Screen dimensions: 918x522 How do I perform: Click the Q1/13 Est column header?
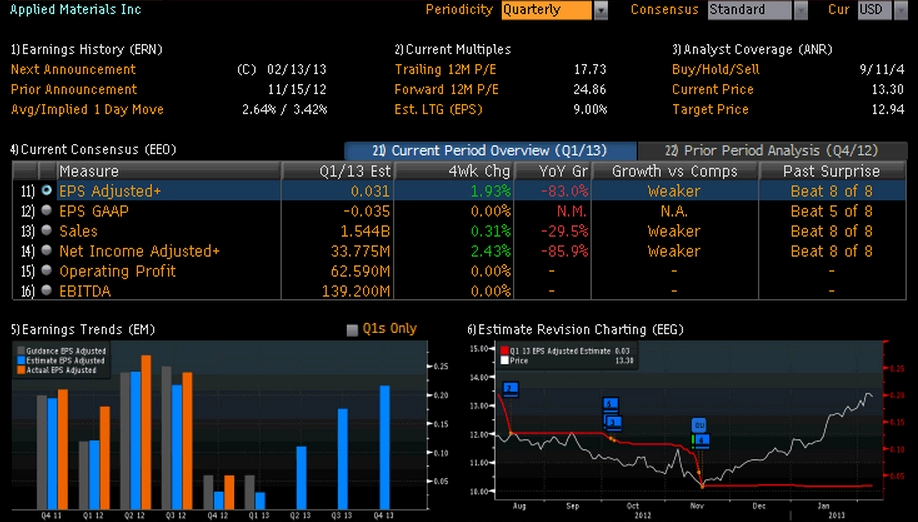point(338,171)
